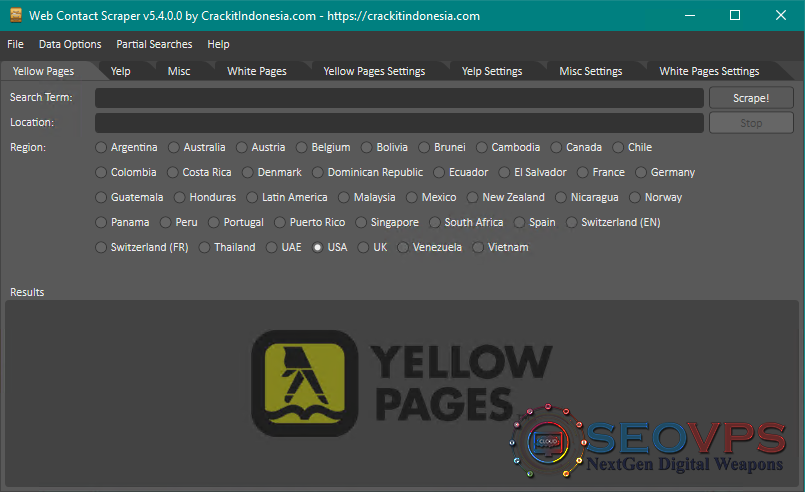Click the Scrape! button
Image resolution: width=805 pixels, height=492 pixels.
(x=751, y=98)
